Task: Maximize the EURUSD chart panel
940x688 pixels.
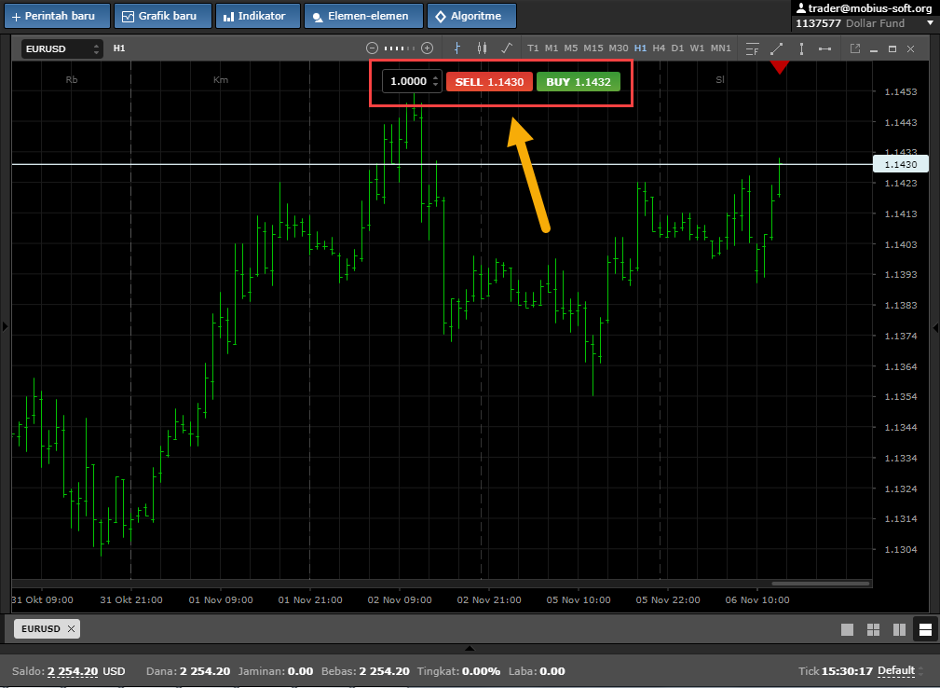Action: tap(892, 49)
